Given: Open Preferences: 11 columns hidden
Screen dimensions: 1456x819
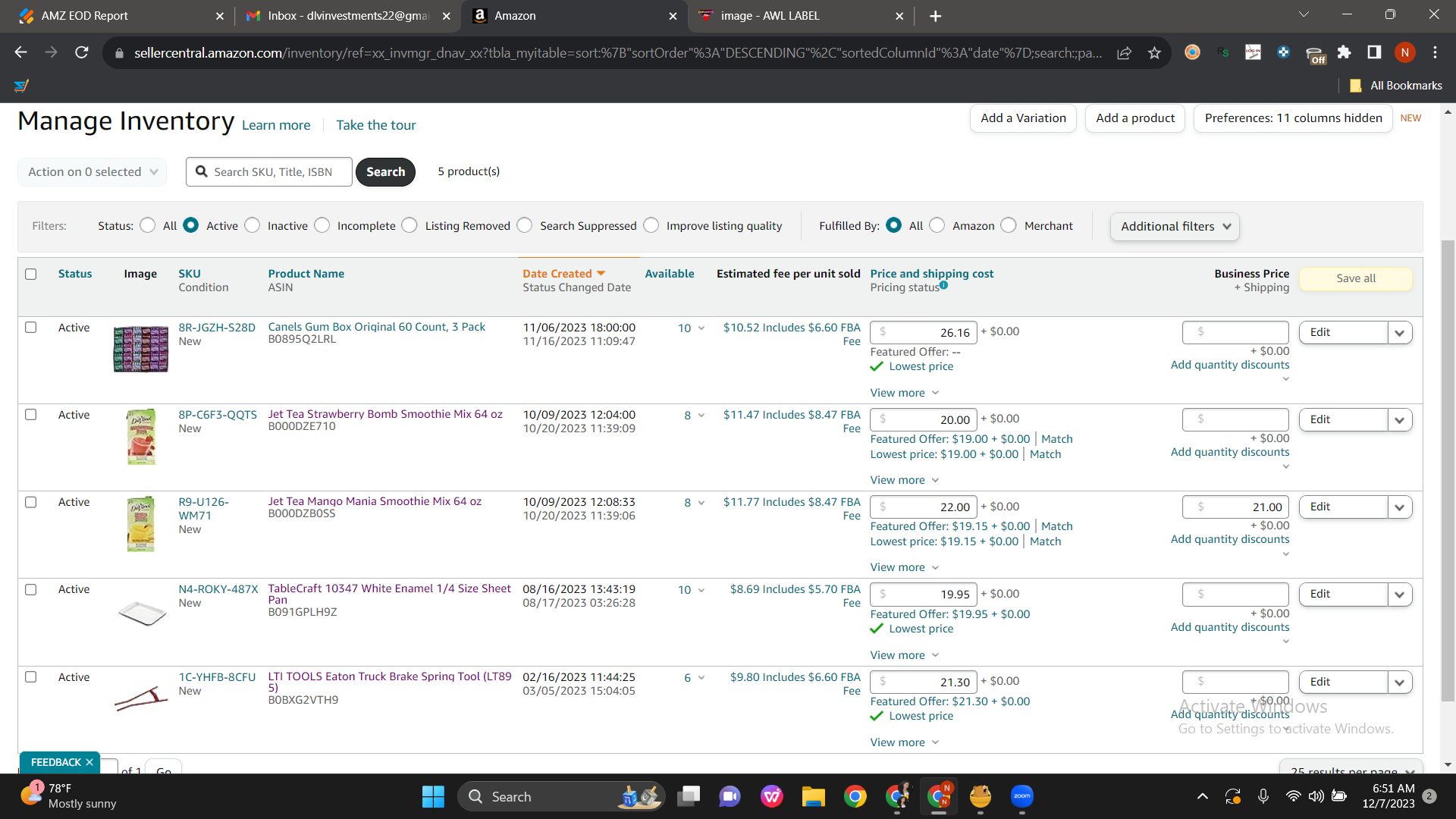Looking at the screenshot, I should click(x=1293, y=118).
